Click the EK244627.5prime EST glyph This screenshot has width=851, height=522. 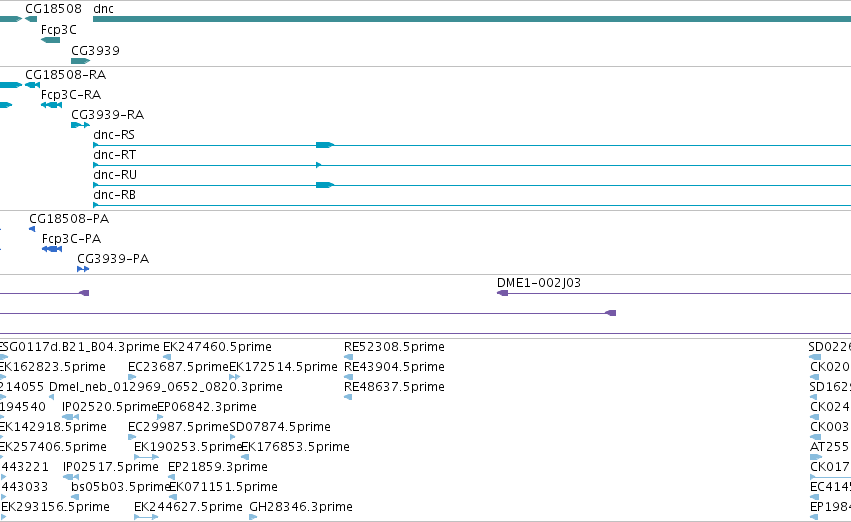[146, 517]
